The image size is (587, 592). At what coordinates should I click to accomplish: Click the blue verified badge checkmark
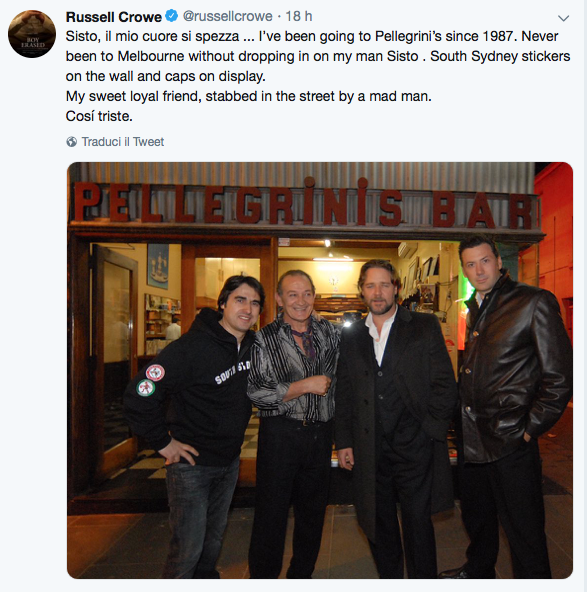click(172, 16)
